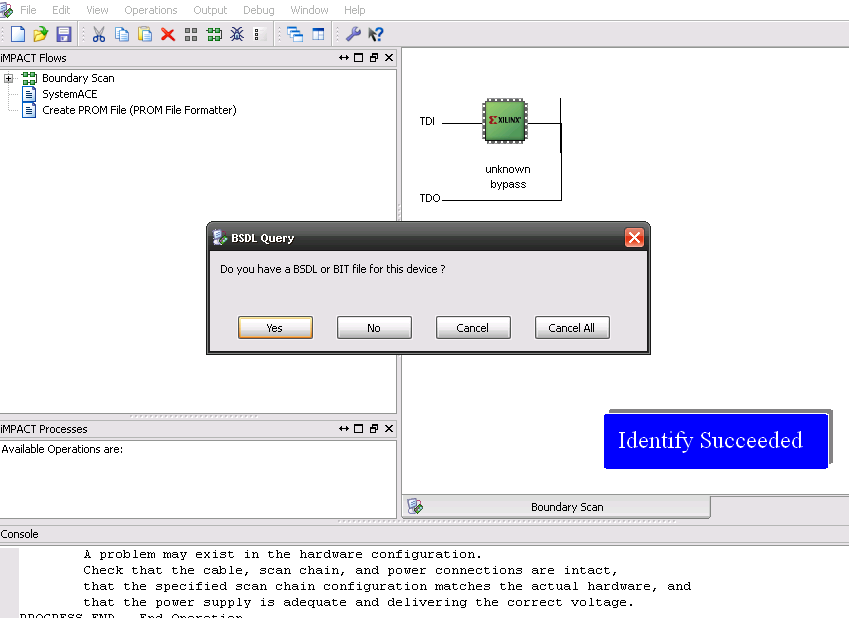The width and height of the screenshot is (849, 618).
Task: Click the Debug Chain bug icon
Action: click(237, 34)
